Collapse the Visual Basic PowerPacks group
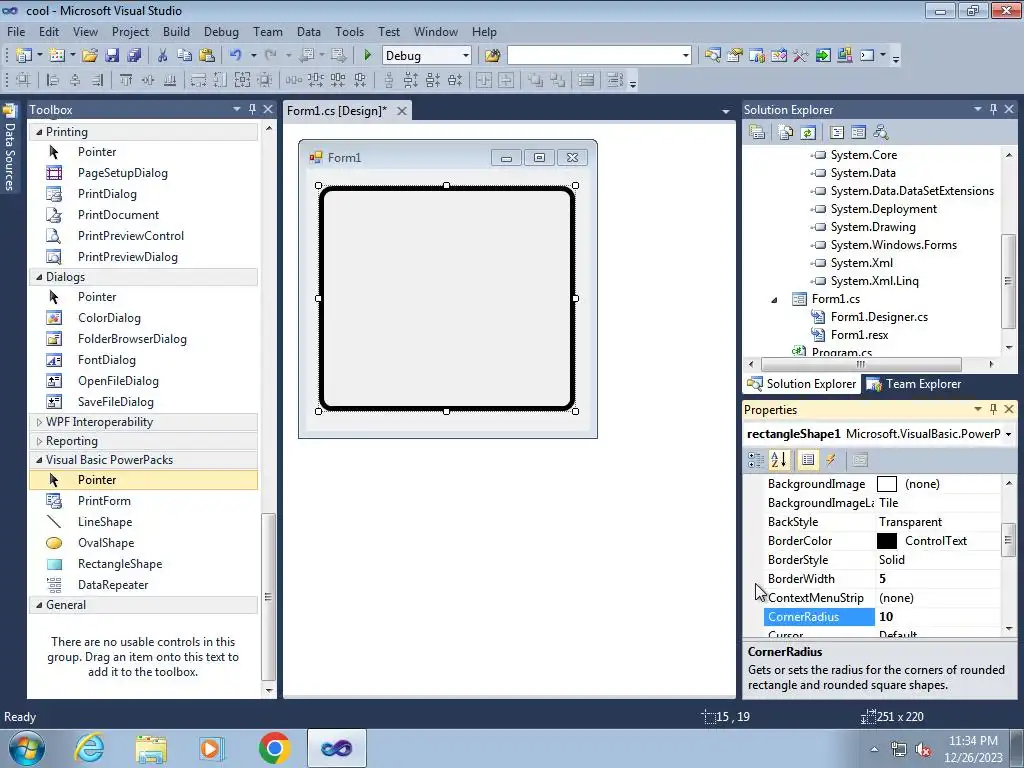The width and height of the screenshot is (1024, 768). 39,460
